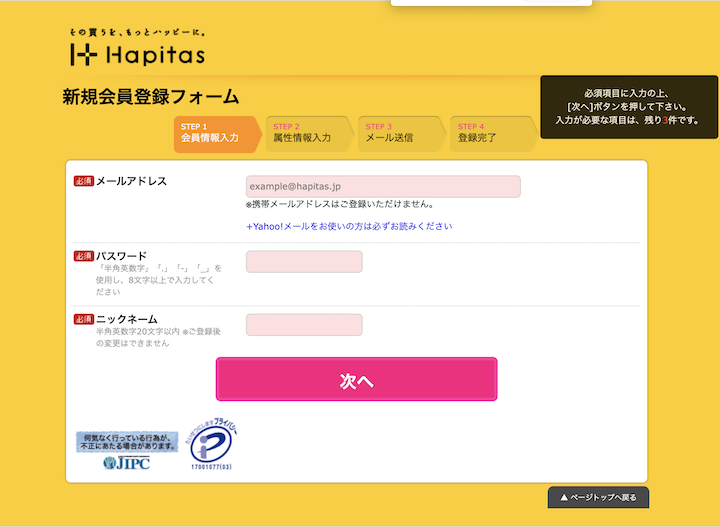Click the 新規会員登録フォーム heading

pyautogui.click(x=151, y=97)
